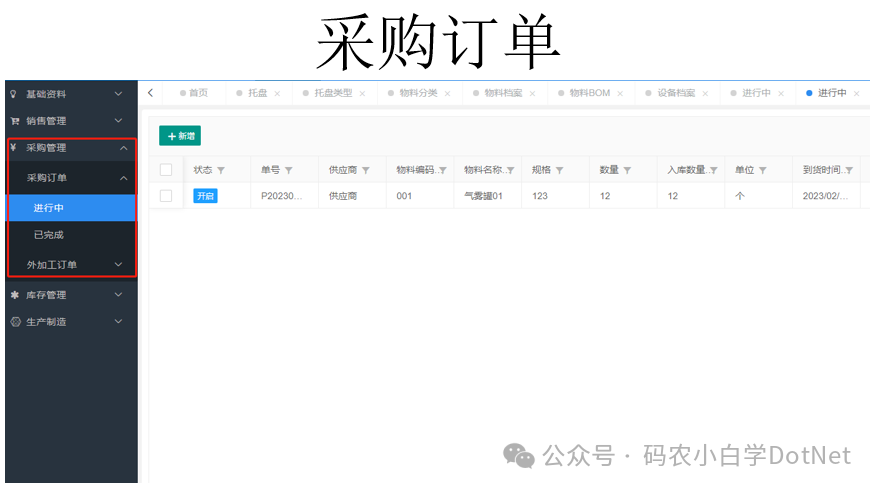Click the green 新增 button
This screenshot has width=877, height=490.
click(180, 136)
